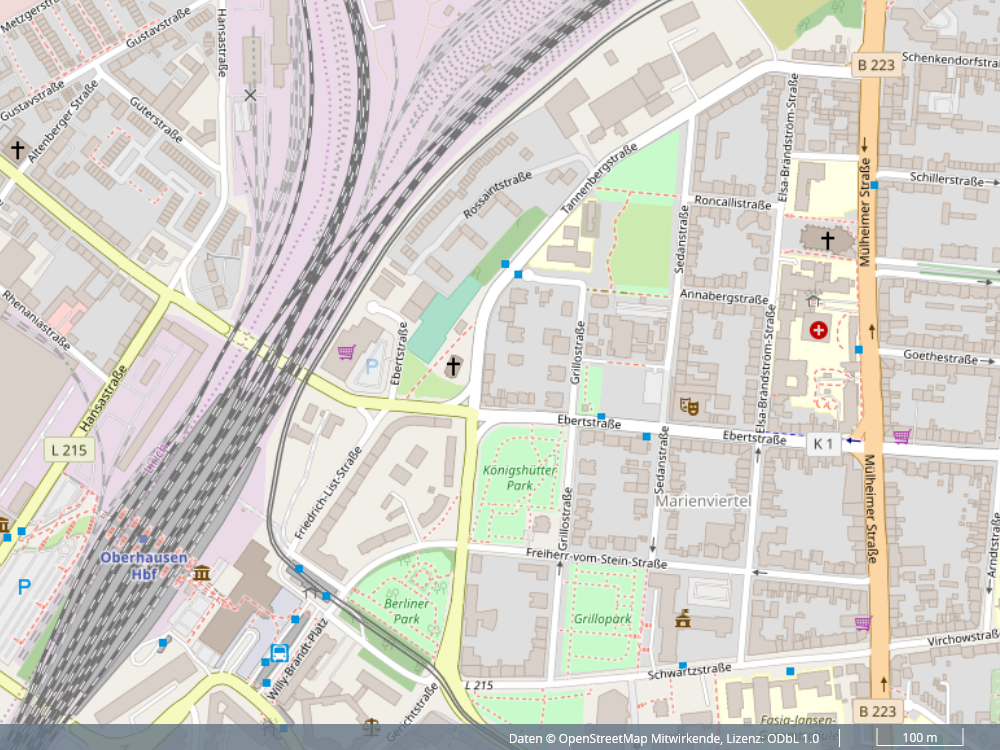Screen dimensions: 1000x750
Task: Click the bus station icon at Willy-Brandt-Platz
Action: 279,654
